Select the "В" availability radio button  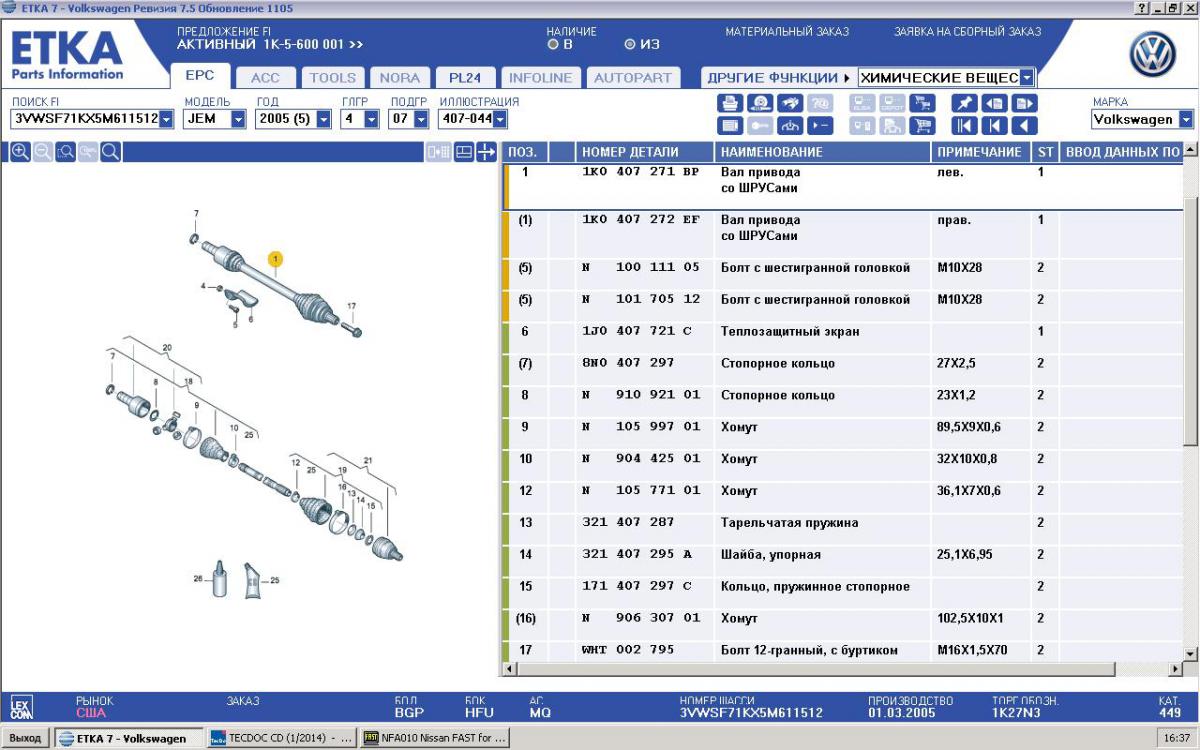coord(553,45)
